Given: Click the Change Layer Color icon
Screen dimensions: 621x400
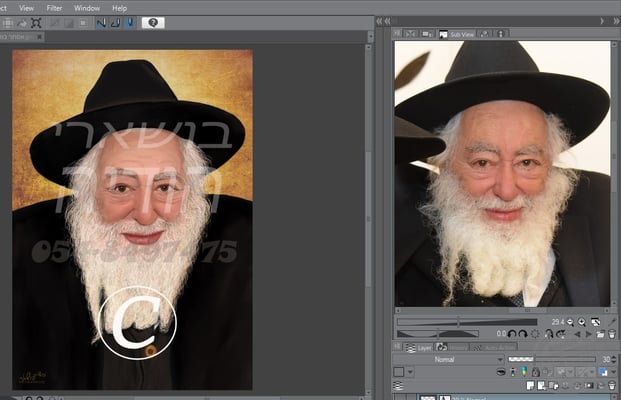Looking at the screenshot, I should [x=603, y=372].
